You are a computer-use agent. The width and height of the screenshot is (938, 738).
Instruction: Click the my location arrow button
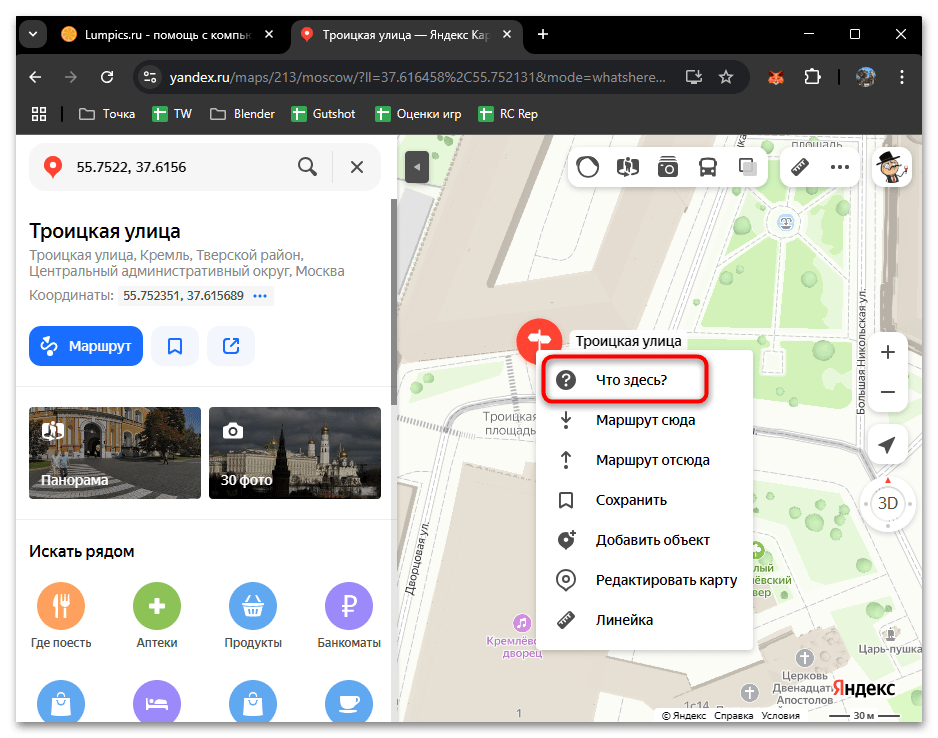[x=888, y=444]
